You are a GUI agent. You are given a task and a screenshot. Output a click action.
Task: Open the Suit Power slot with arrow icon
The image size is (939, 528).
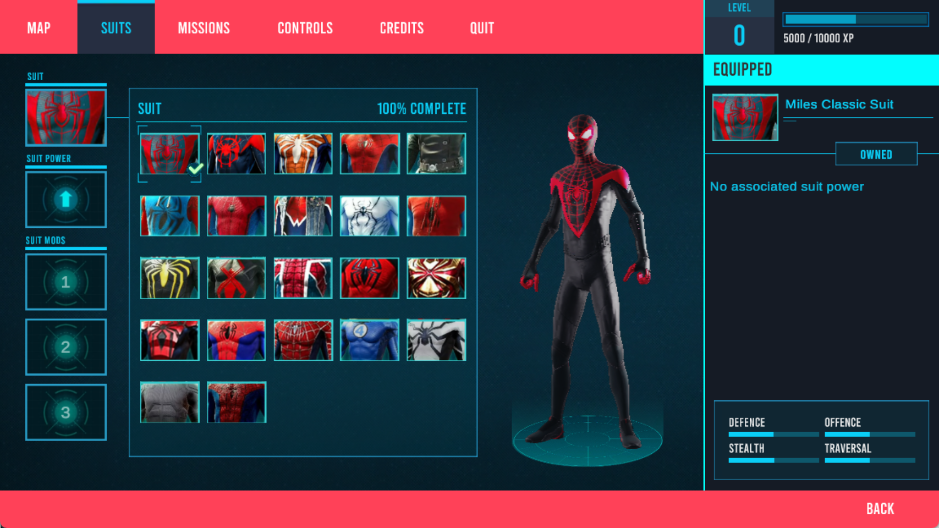(66, 199)
